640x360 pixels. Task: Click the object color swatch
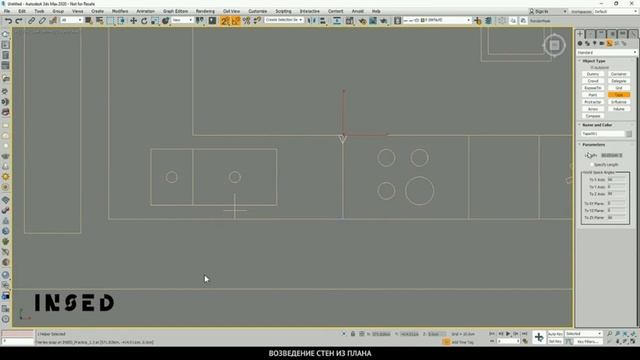click(629, 134)
